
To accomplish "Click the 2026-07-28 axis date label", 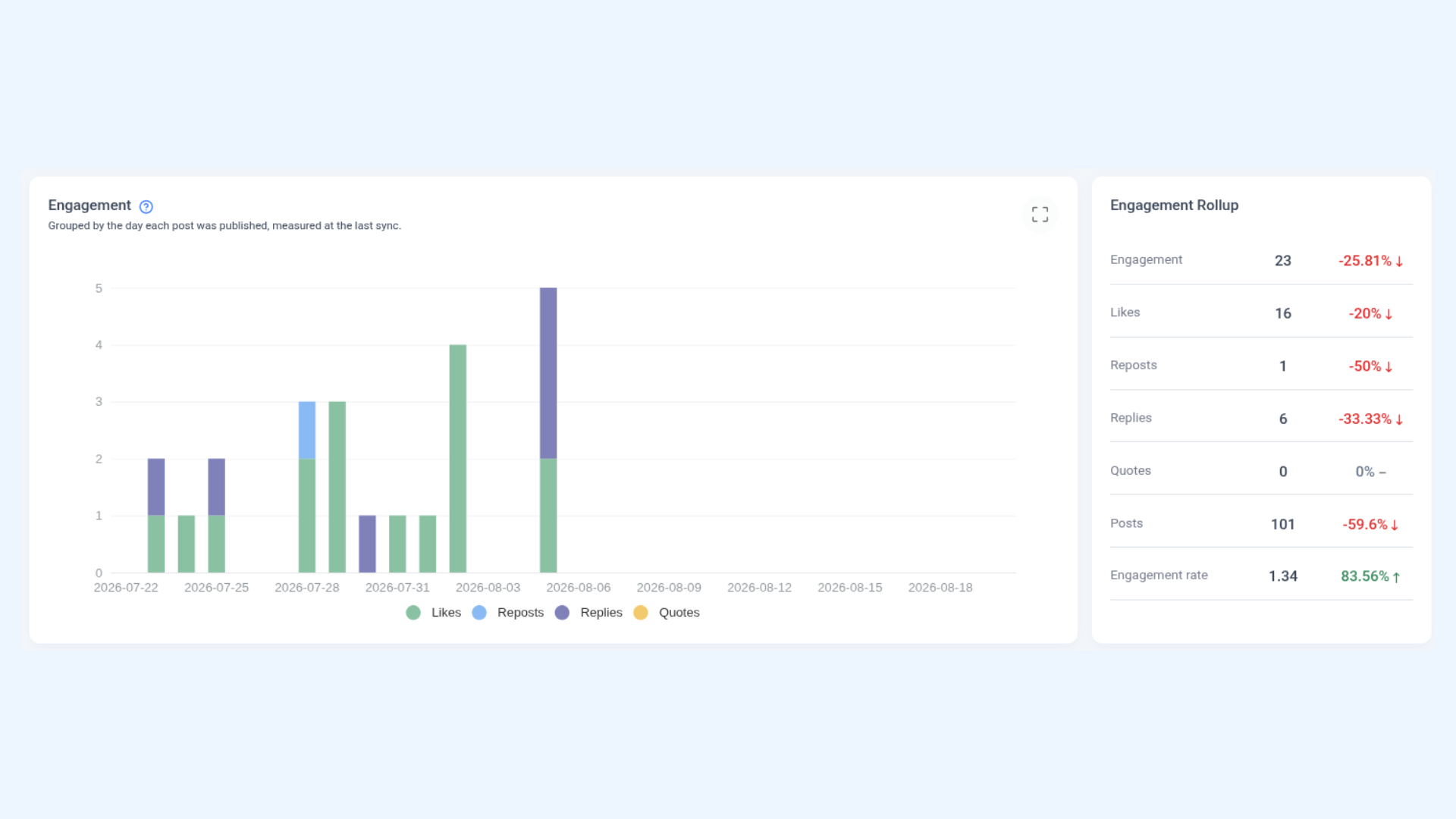I will [x=307, y=588].
